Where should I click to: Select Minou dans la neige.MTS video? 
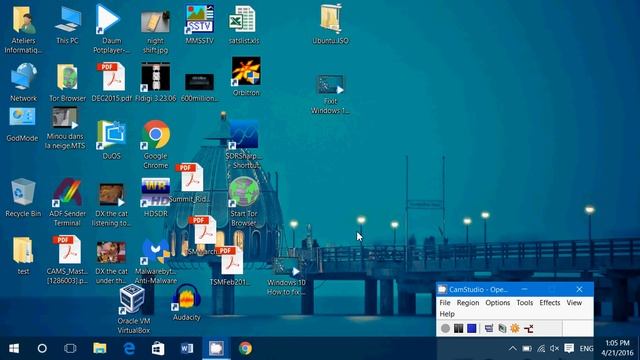(65, 129)
